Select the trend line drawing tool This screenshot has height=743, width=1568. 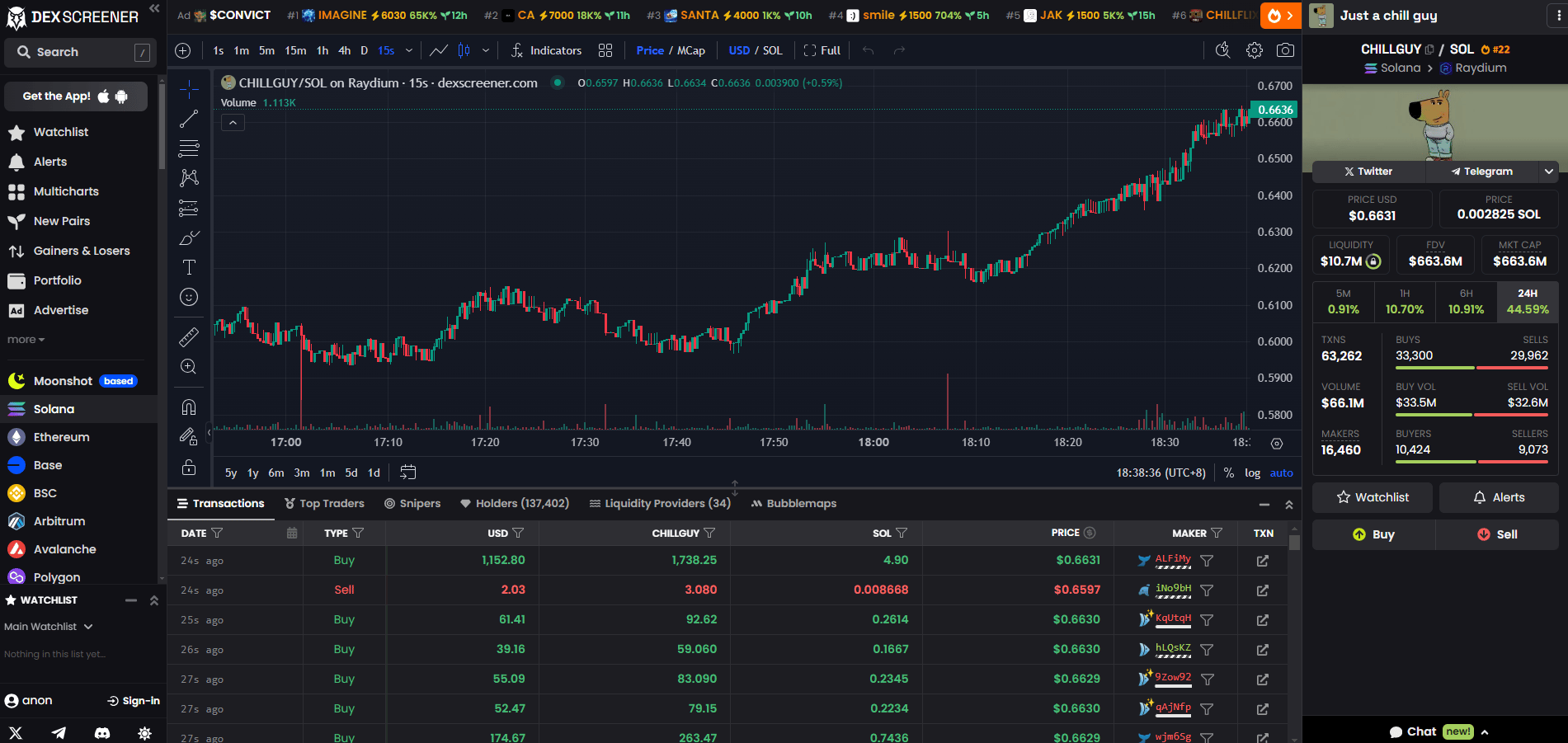[189, 119]
